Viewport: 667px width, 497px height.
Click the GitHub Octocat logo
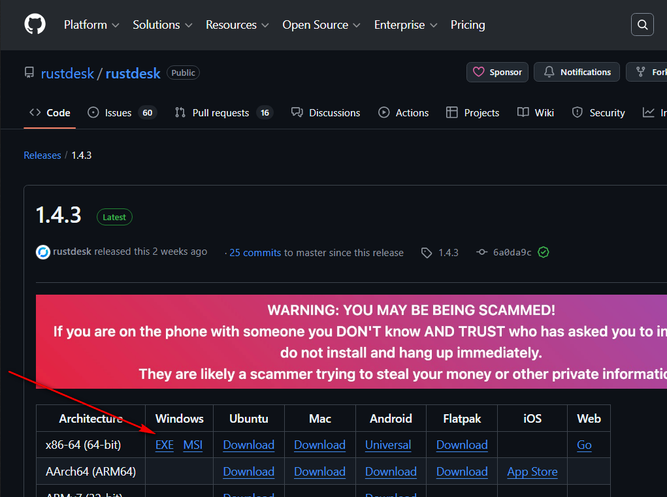[34, 24]
